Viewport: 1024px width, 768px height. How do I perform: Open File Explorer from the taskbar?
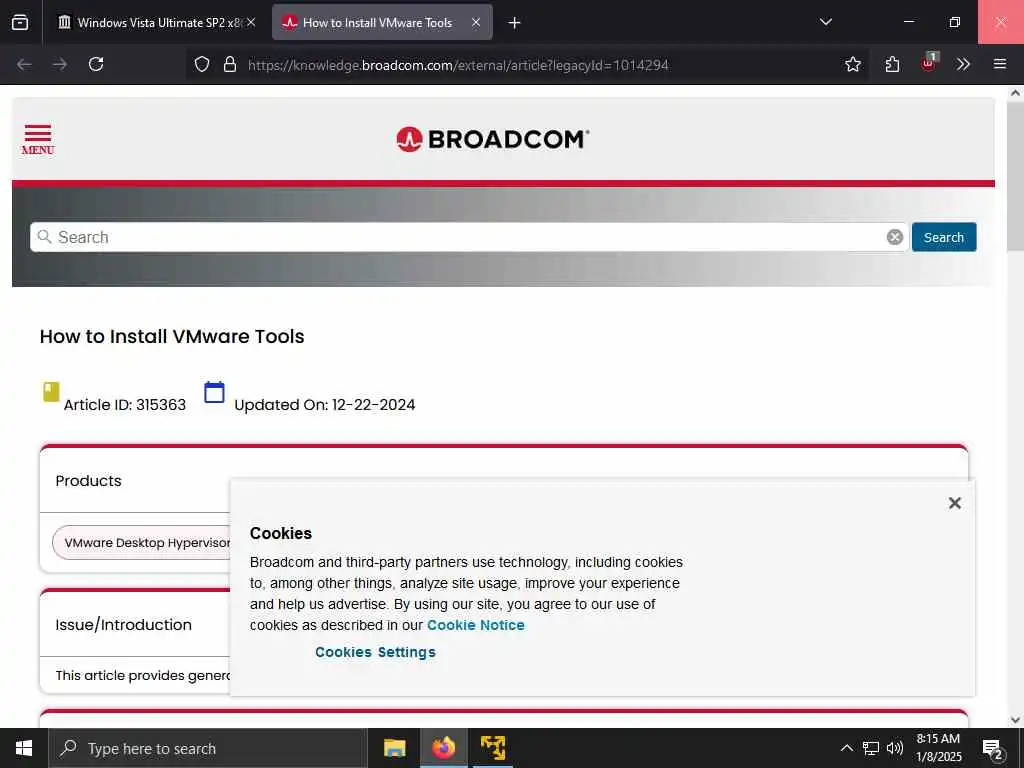tap(394, 748)
